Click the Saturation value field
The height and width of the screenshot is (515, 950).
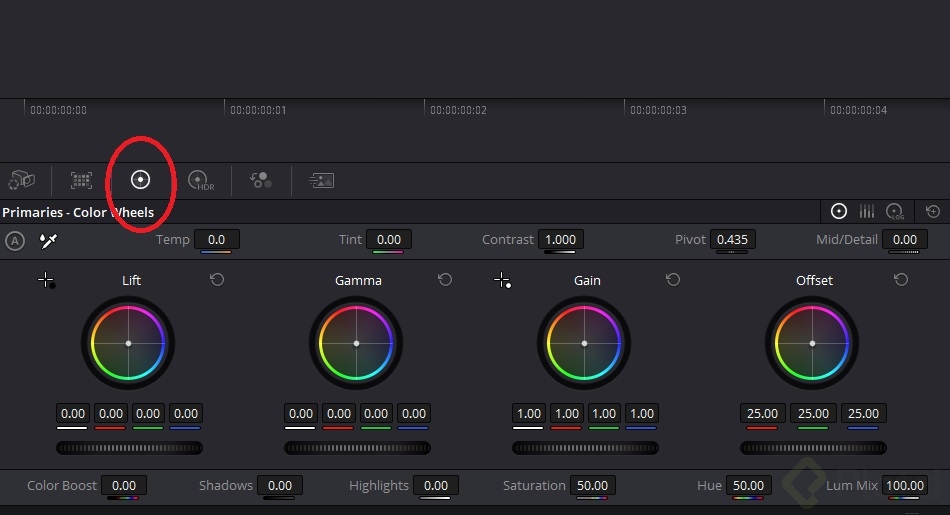(x=593, y=486)
